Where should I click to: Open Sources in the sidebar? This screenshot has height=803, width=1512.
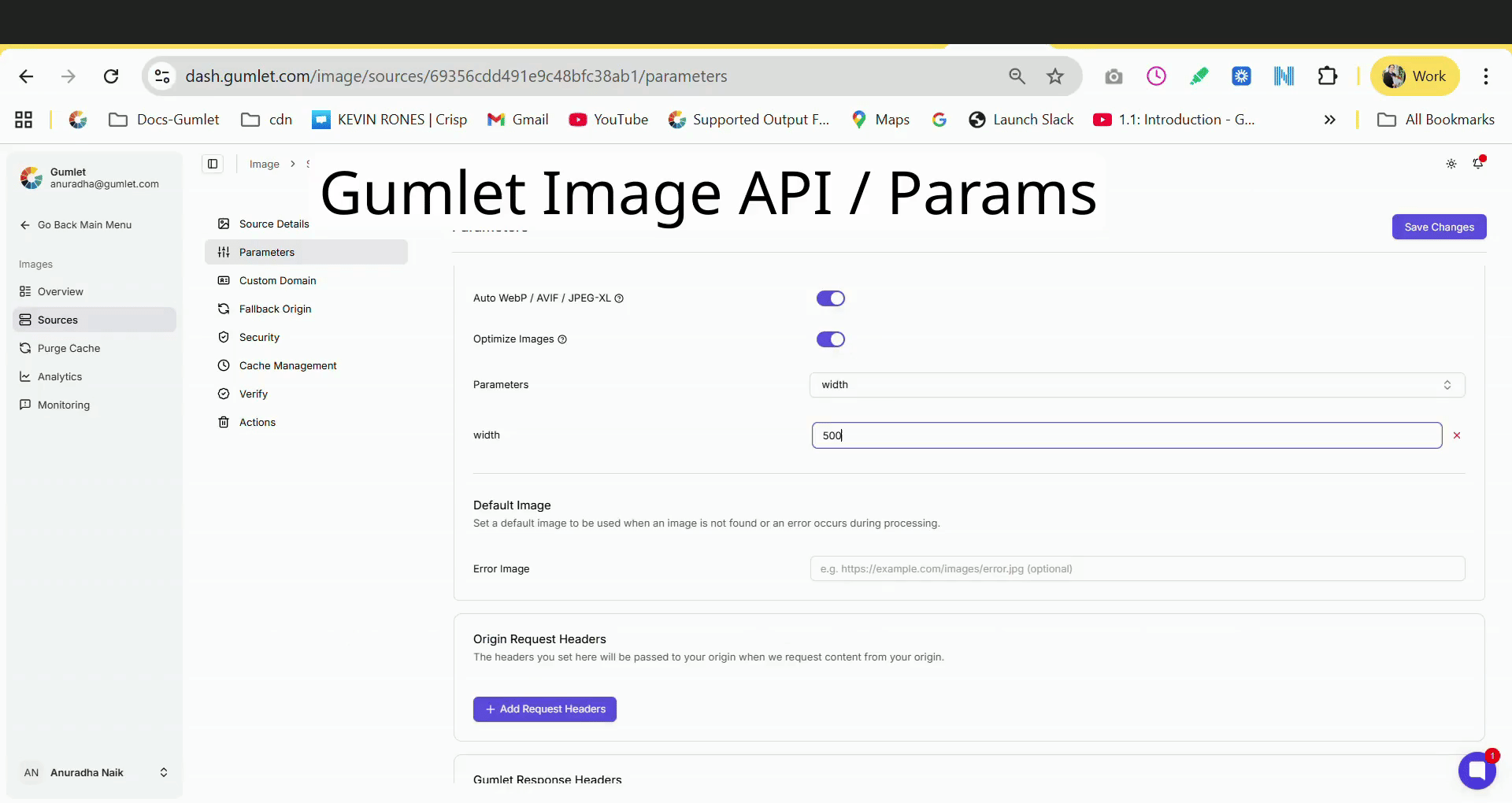(x=94, y=320)
